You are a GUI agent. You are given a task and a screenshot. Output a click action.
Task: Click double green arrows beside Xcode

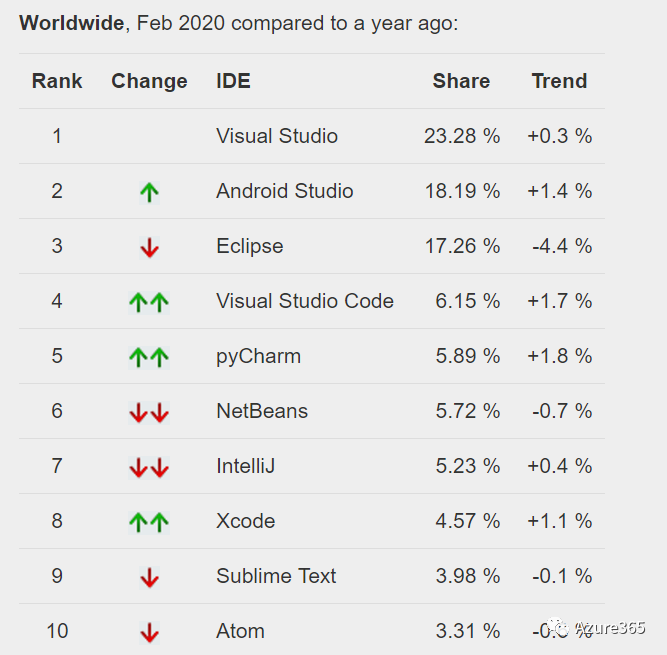click(149, 522)
